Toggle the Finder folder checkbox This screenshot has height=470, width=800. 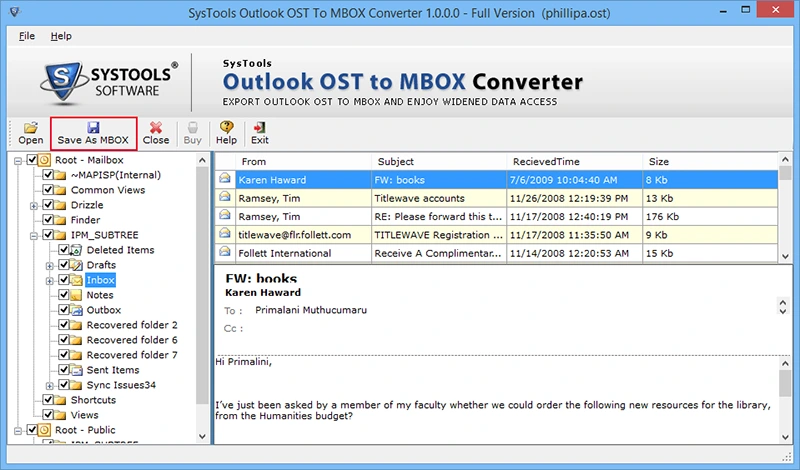coord(48,220)
